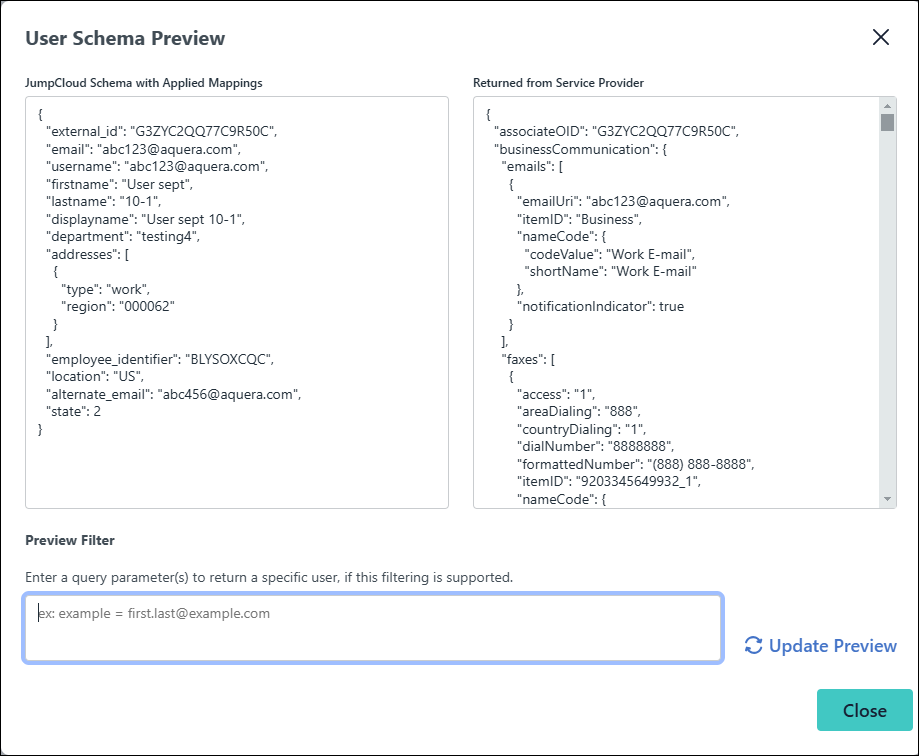
Task: Click the refresh arrows icon beside Update Preview
Action: [754, 646]
